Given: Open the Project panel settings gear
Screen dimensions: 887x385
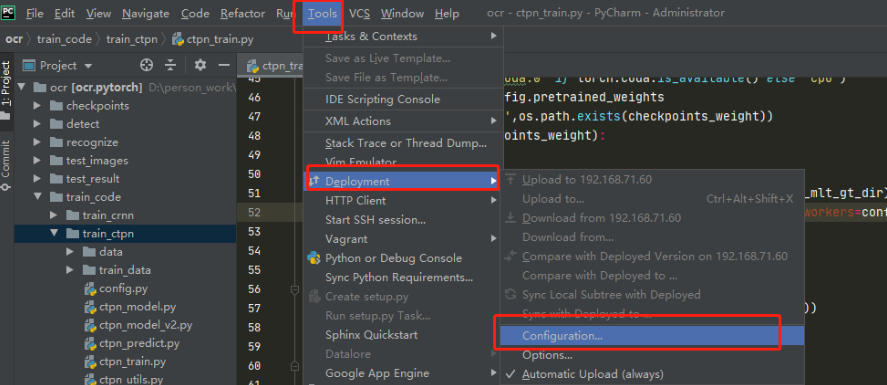Looking at the screenshot, I should point(200,66).
